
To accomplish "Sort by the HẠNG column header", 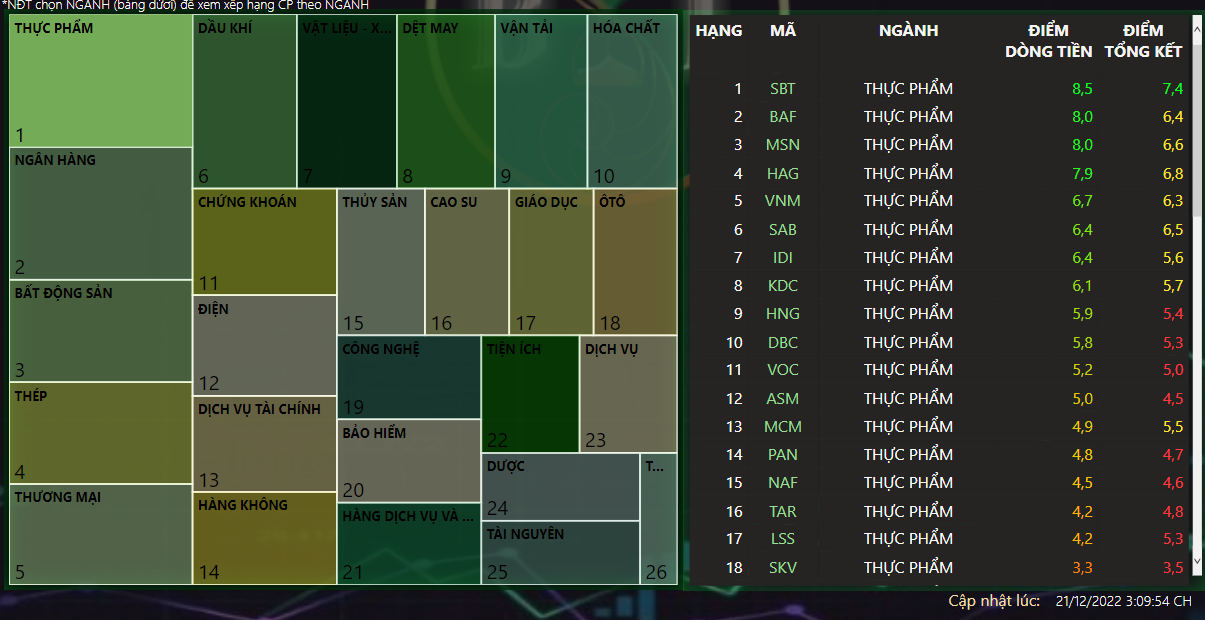I will [x=718, y=31].
